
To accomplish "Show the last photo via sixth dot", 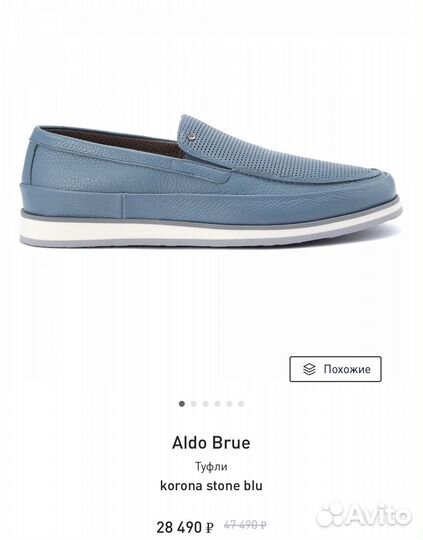I will coord(241,404).
